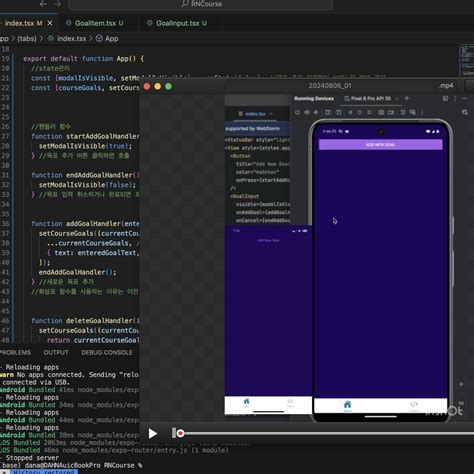Go forward with the editor navigation right arrow
Screen dimensions: 474x474
tap(57, 4)
